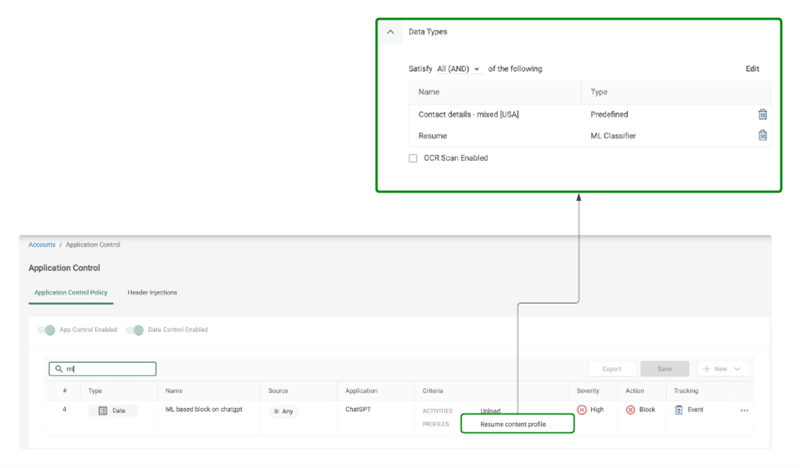Delete the Contact details - mixed [USA] data type
800x468 pixels.
pos(762,114)
